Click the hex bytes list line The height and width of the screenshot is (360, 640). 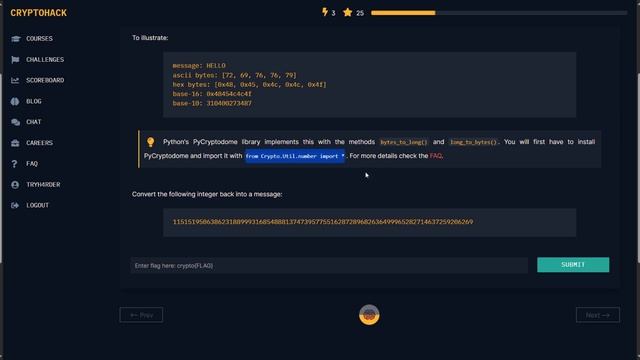click(x=249, y=85)
